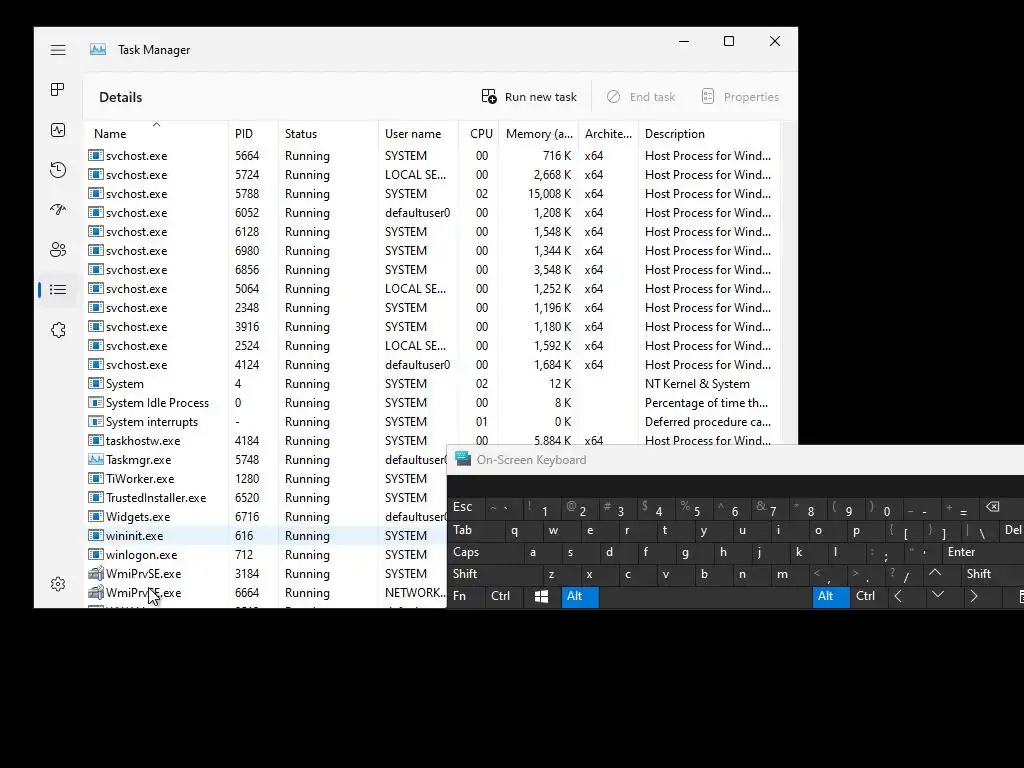The height and width of the screenshot is (768, 1024).
Task: Click the System Idle Process row icon
Action: (96, 403)
